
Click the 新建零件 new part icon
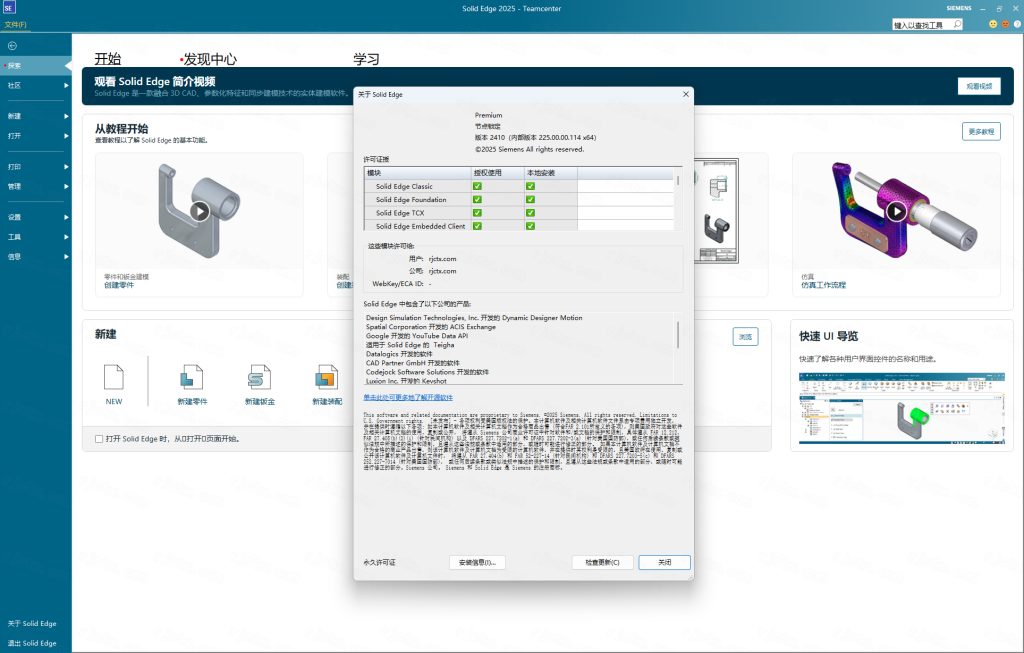pos(192,378)
